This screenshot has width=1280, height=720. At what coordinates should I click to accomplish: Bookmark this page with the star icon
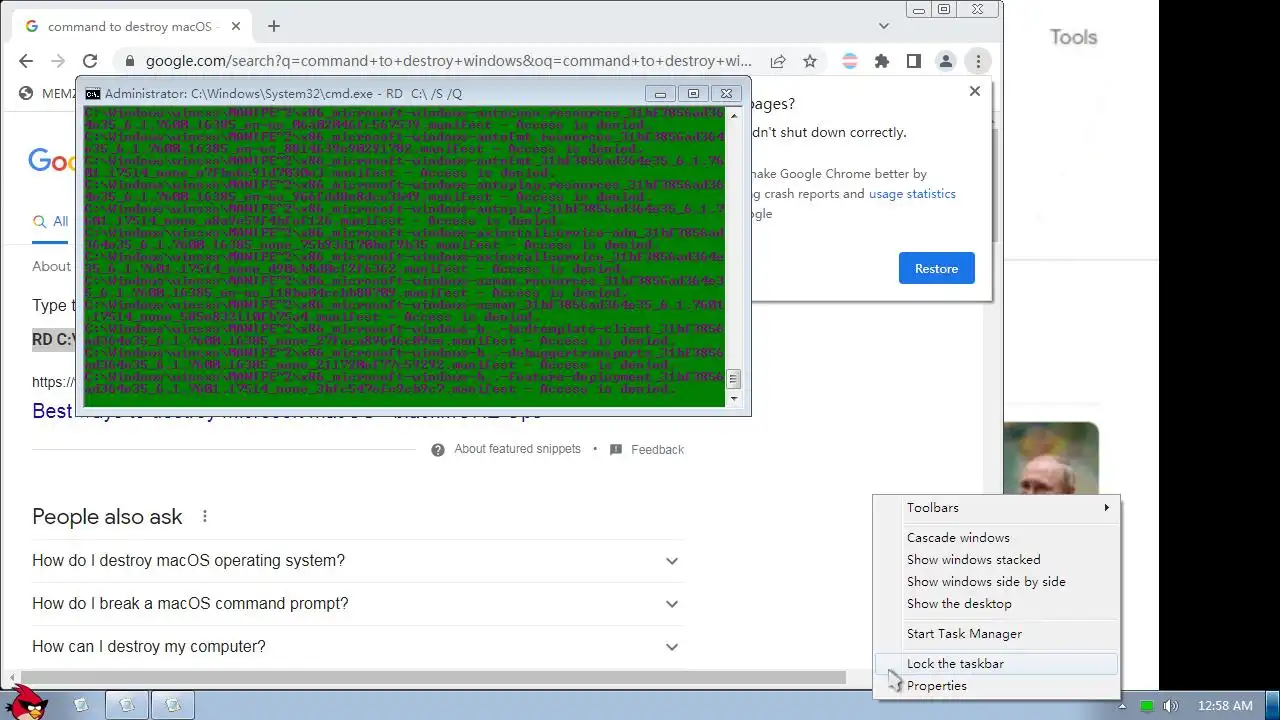click(810, 61)
